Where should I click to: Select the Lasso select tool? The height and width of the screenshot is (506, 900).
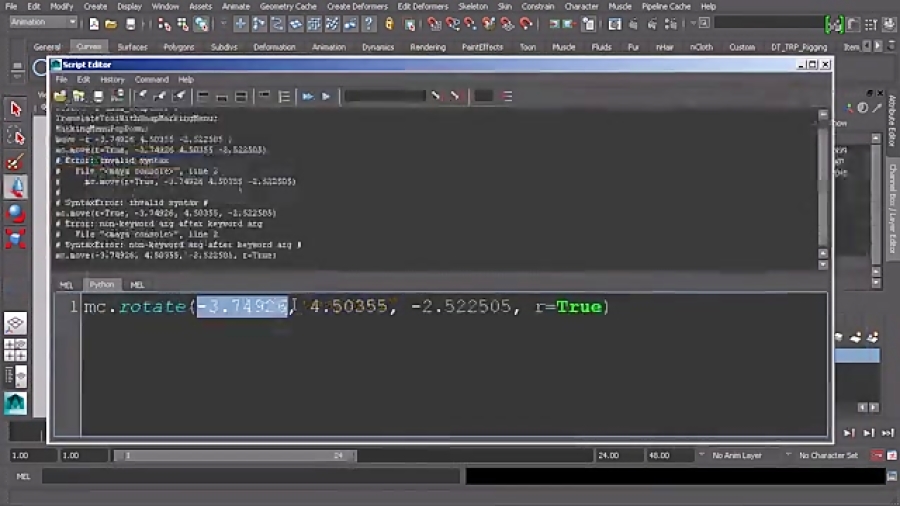[x=15, y=137]
